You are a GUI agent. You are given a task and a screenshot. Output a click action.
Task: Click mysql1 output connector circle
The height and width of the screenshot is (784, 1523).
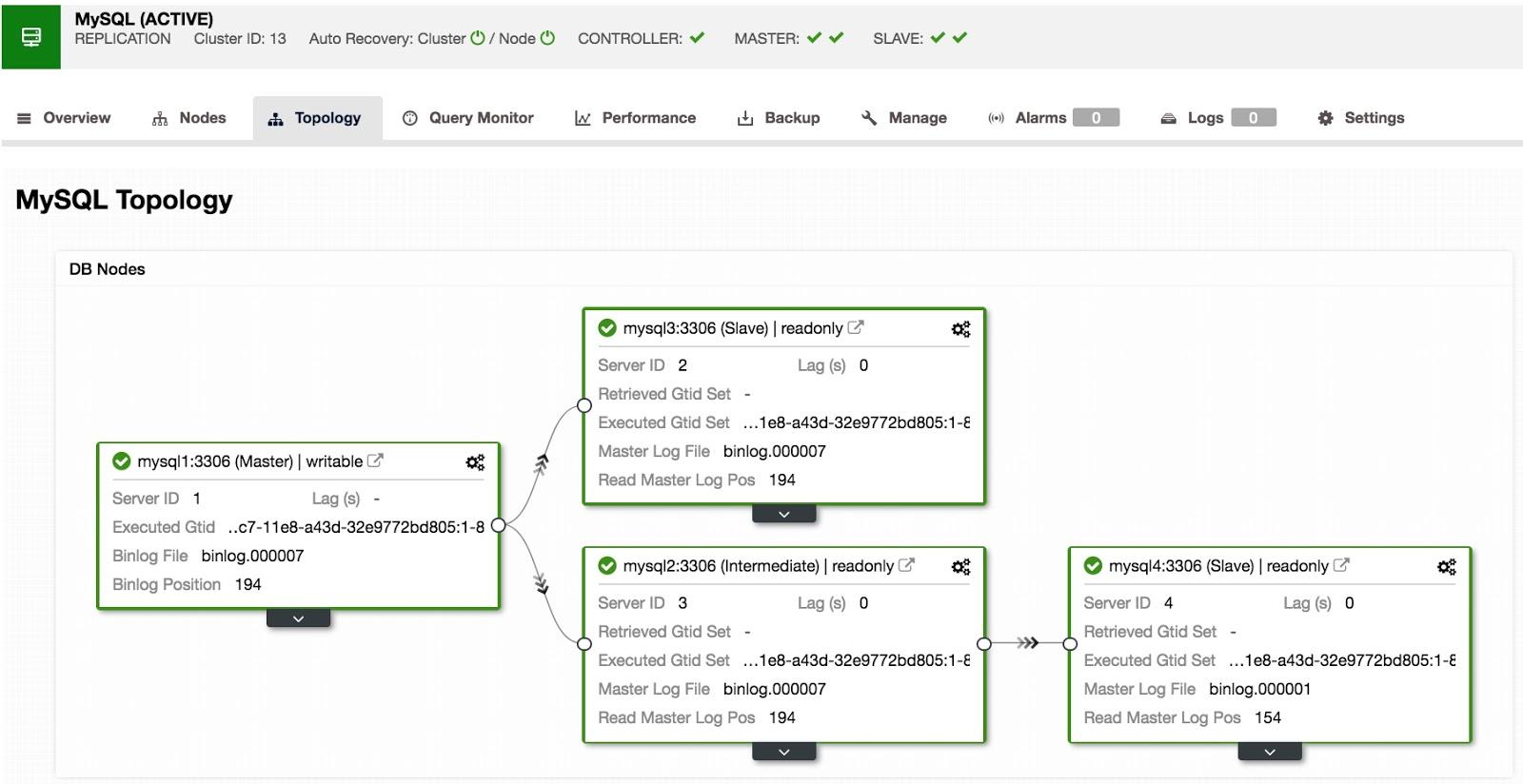[498, 525]
